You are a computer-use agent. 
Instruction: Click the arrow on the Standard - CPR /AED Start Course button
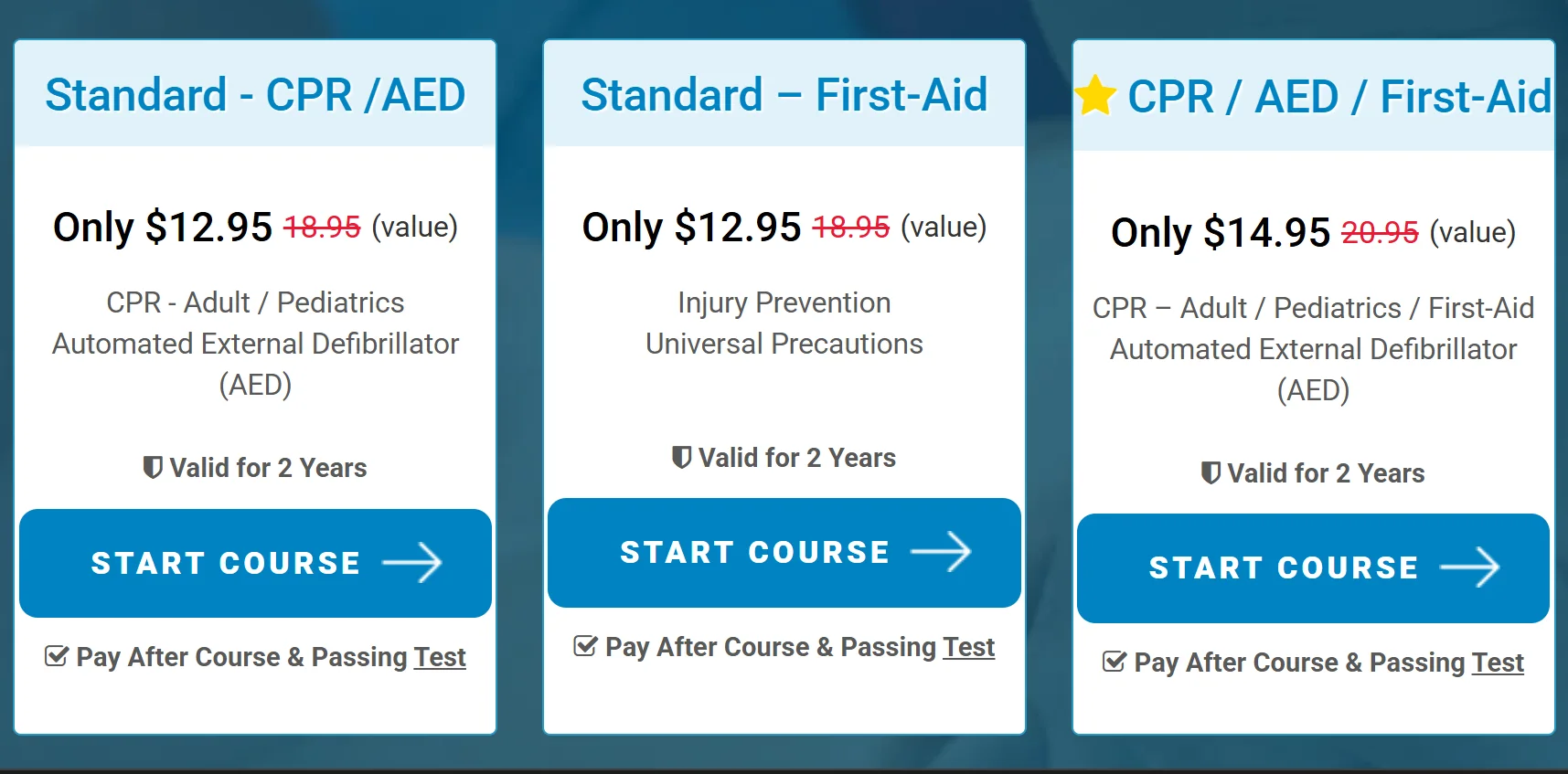click(412, 563)
